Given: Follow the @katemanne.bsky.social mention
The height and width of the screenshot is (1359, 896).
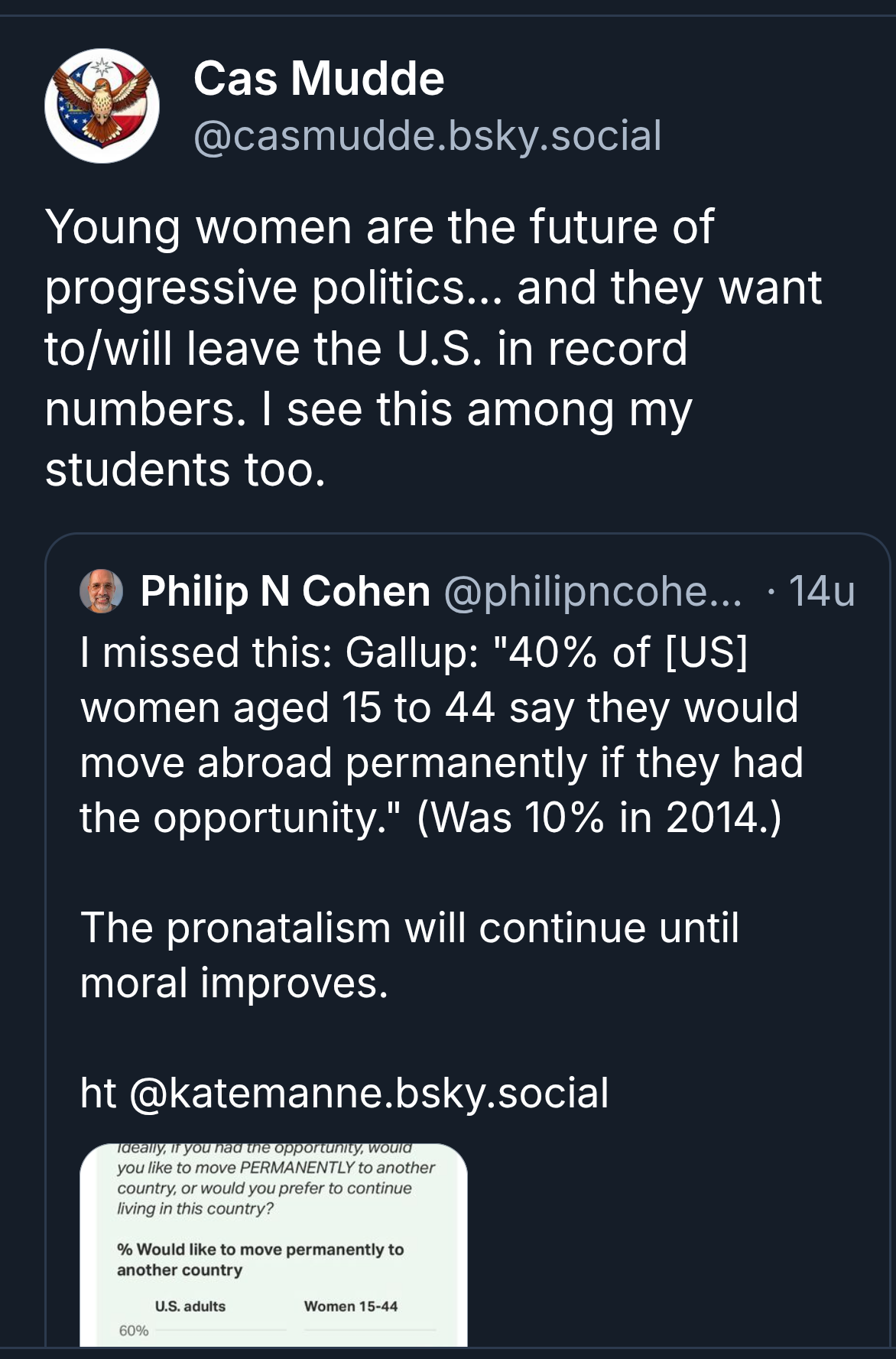Looking at the screenshot, I should point(369,1092).
